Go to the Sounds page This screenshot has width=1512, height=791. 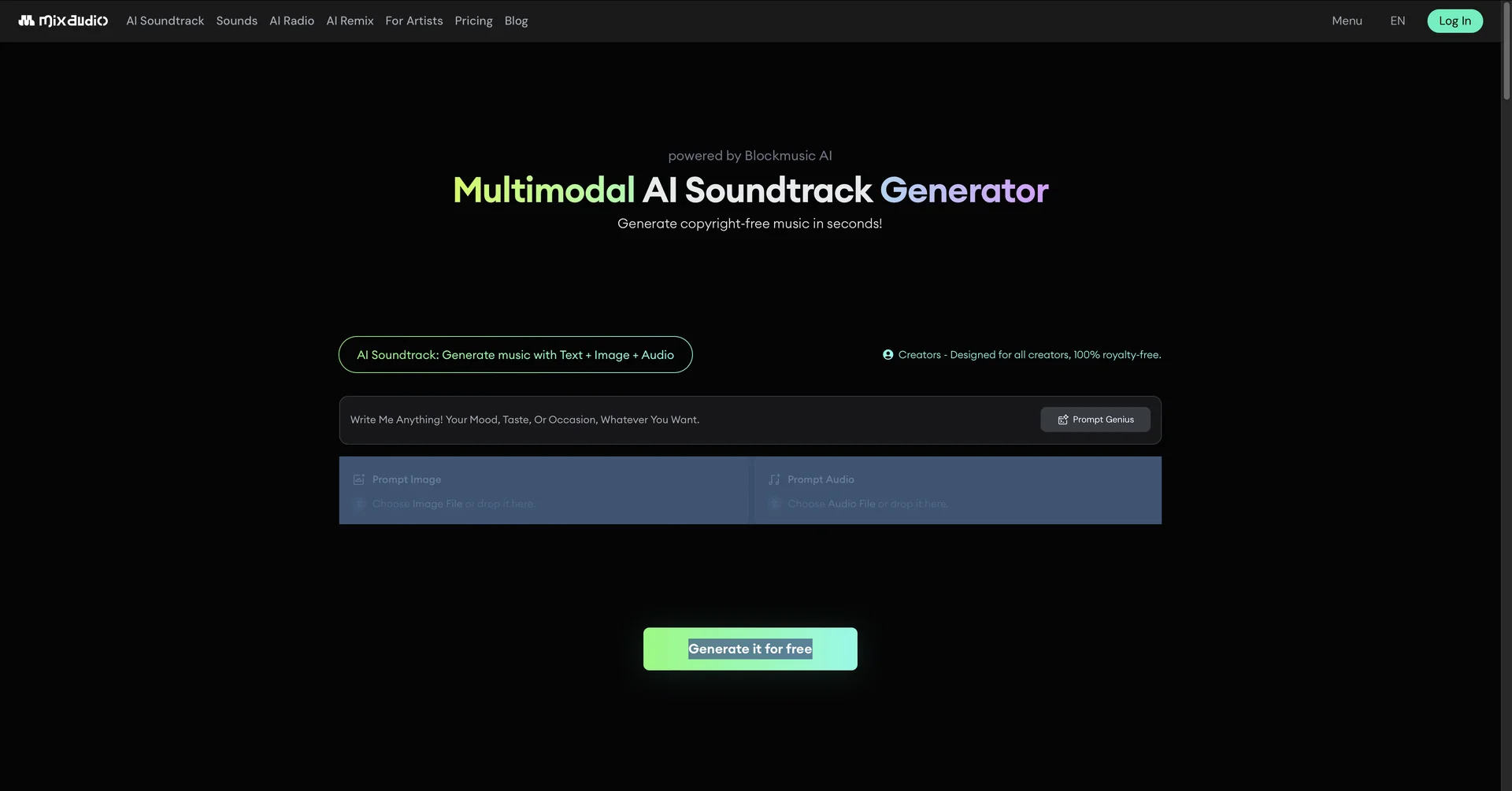click(237, 20)
